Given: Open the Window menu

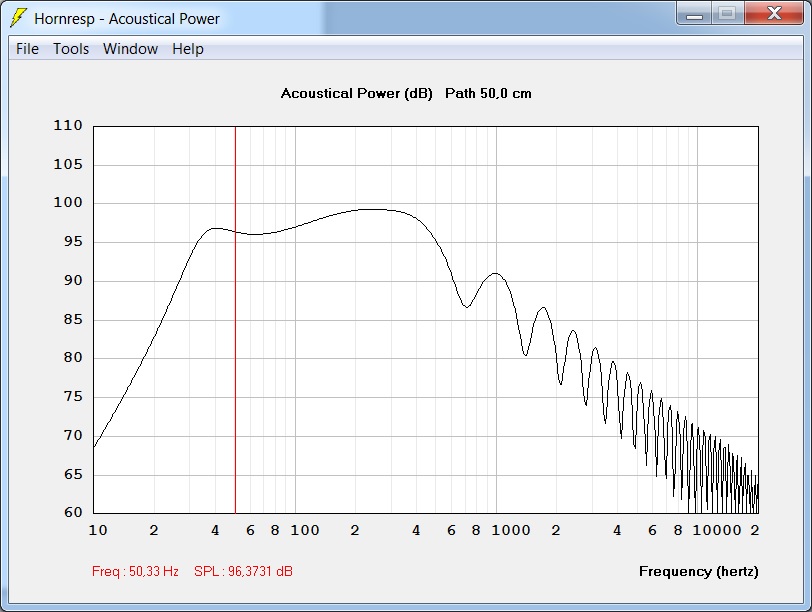Looking at the screenshot, I should pyautogui.click(x=130, y=49).
